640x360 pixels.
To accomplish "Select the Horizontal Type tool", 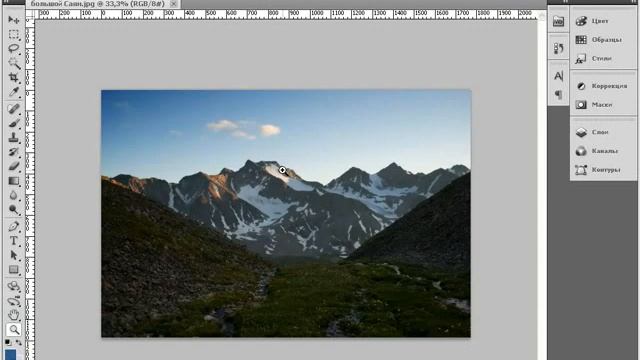I will pos(14,241).
